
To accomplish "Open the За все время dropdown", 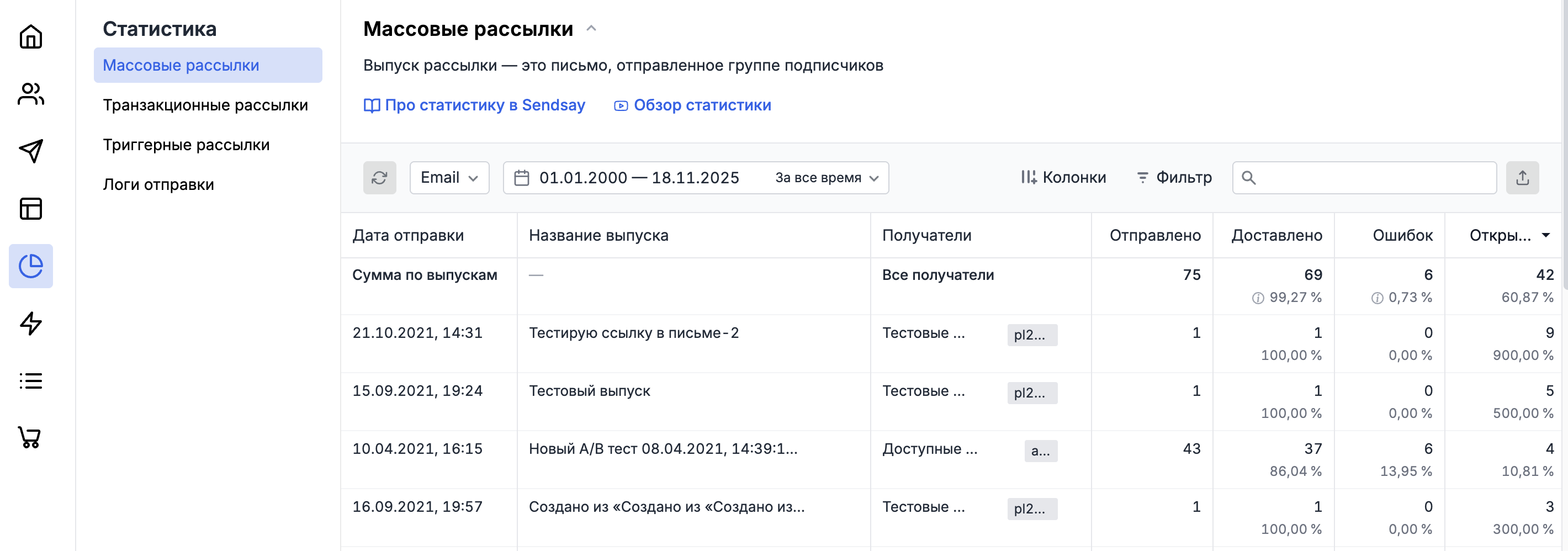I will point(826,177).
